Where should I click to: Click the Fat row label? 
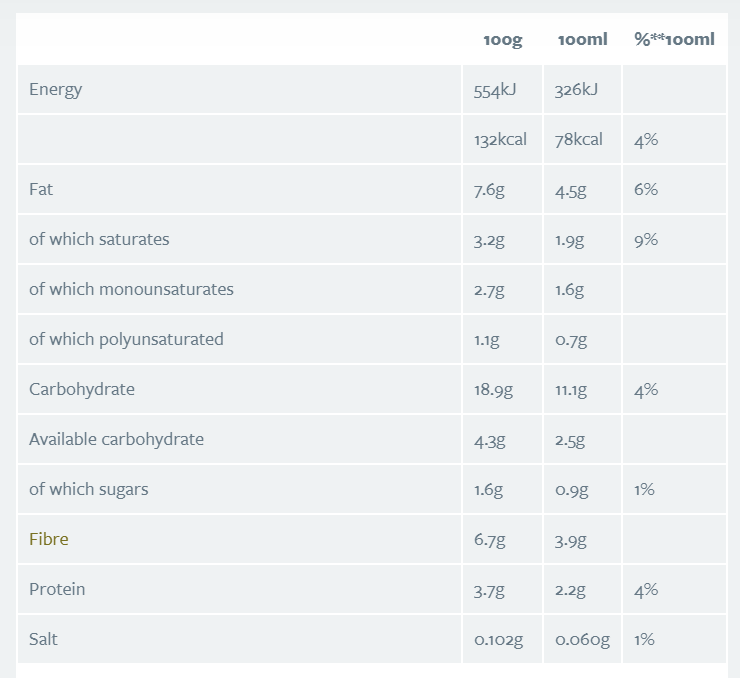pos(40,189)
